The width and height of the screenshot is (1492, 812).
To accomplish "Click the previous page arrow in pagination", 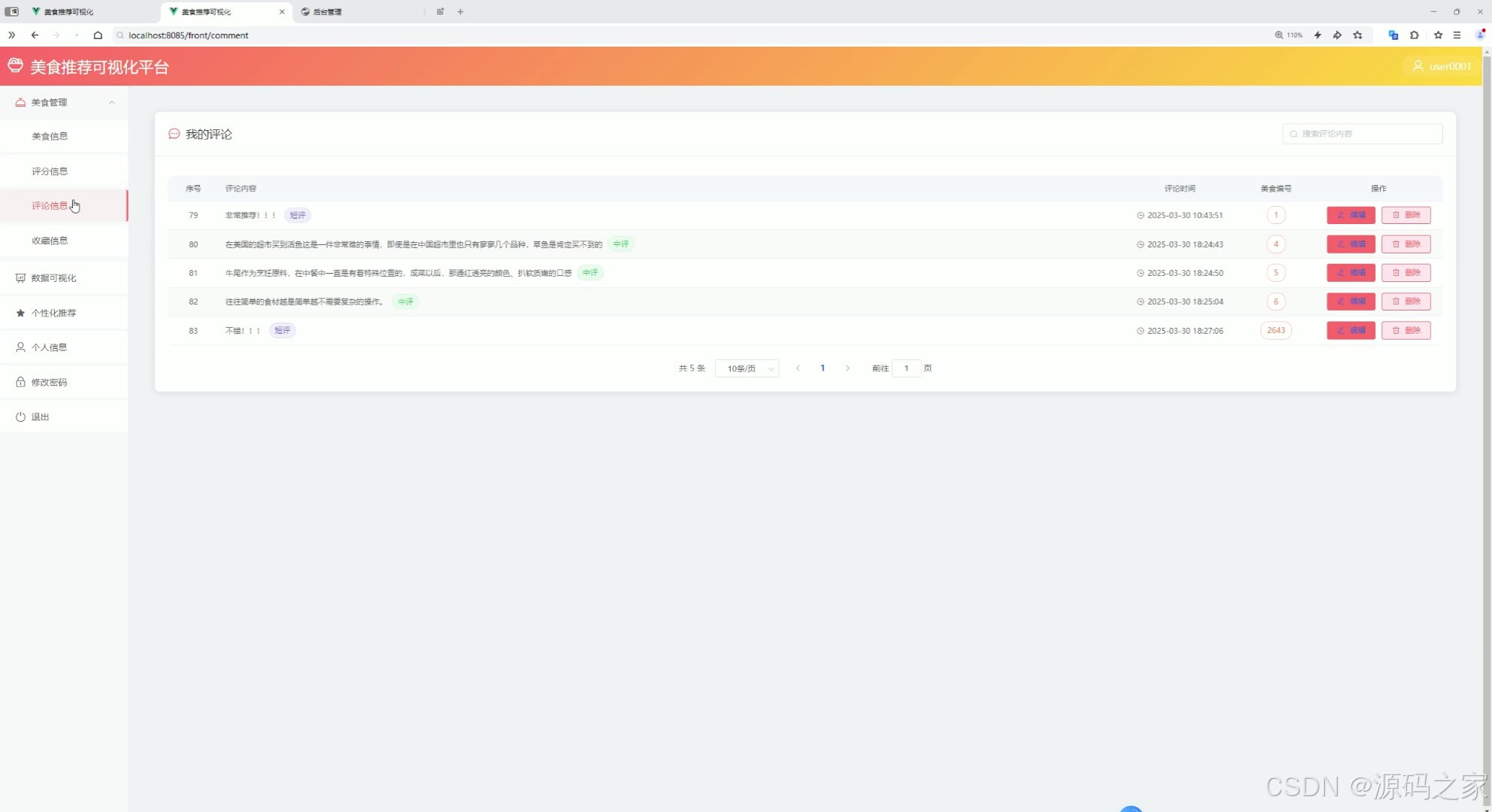I will tap(798, 368).
